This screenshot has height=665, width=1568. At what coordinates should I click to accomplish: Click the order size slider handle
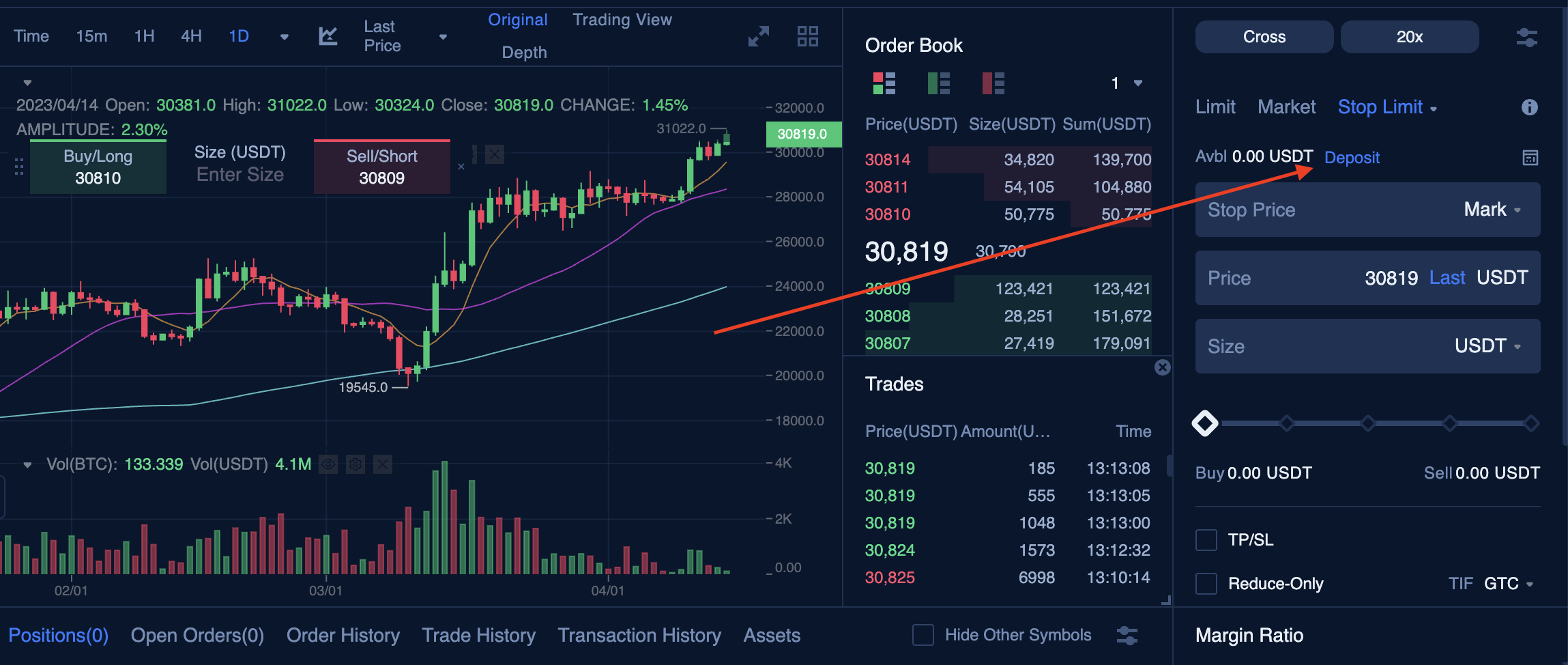(1205, 423)
